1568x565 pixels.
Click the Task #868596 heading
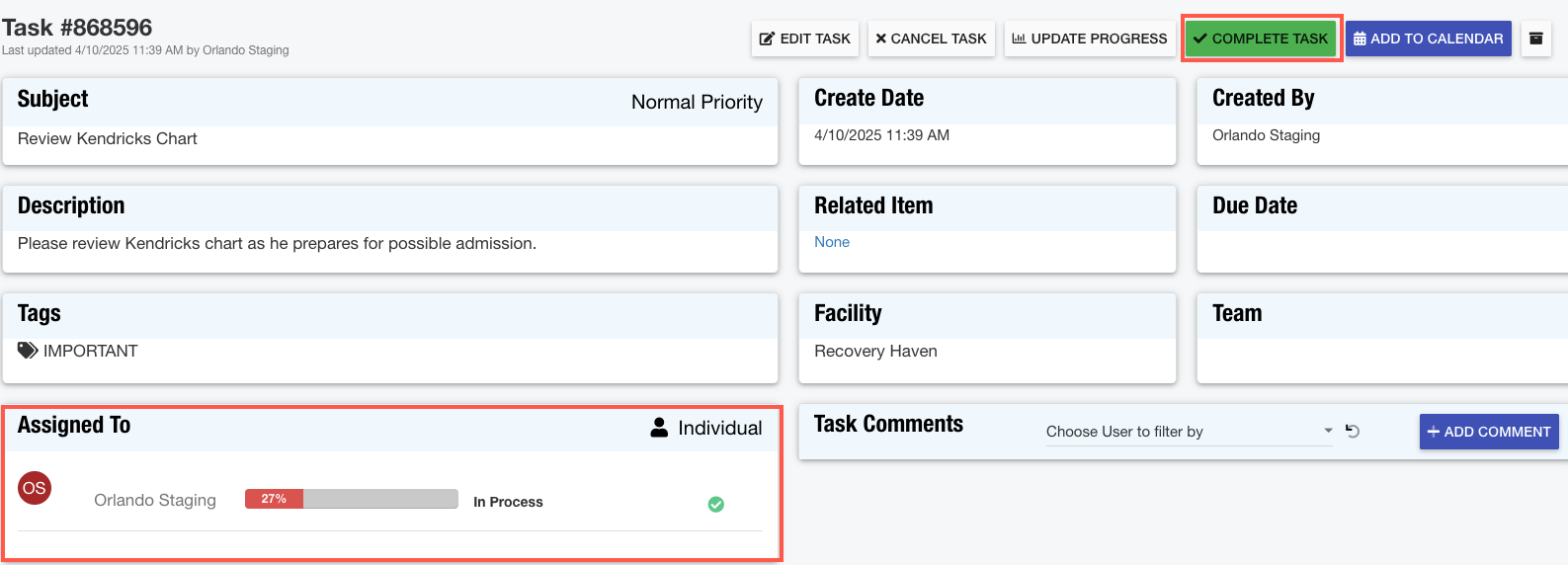77,28
